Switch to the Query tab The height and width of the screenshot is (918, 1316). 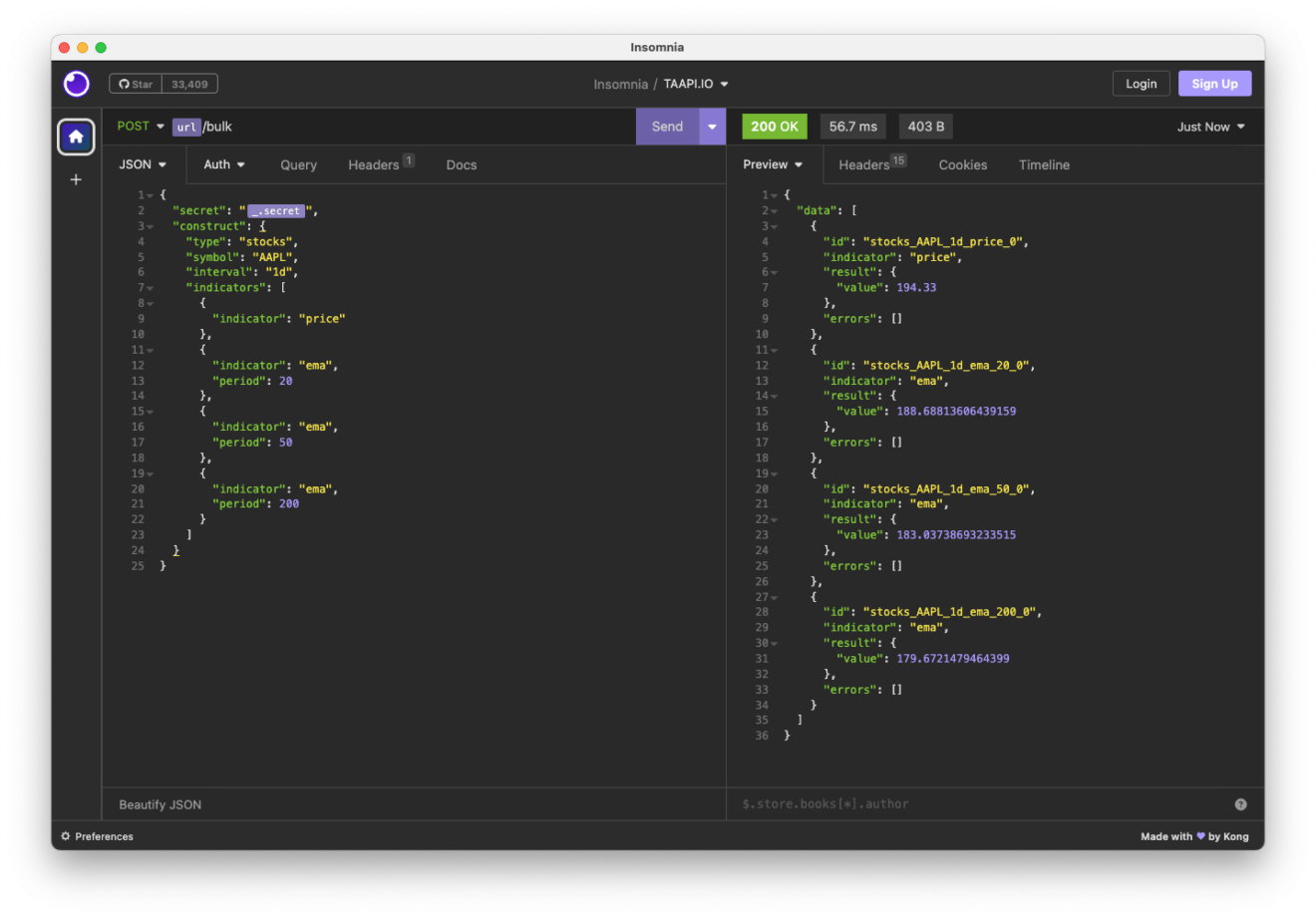tap(298, 164)
